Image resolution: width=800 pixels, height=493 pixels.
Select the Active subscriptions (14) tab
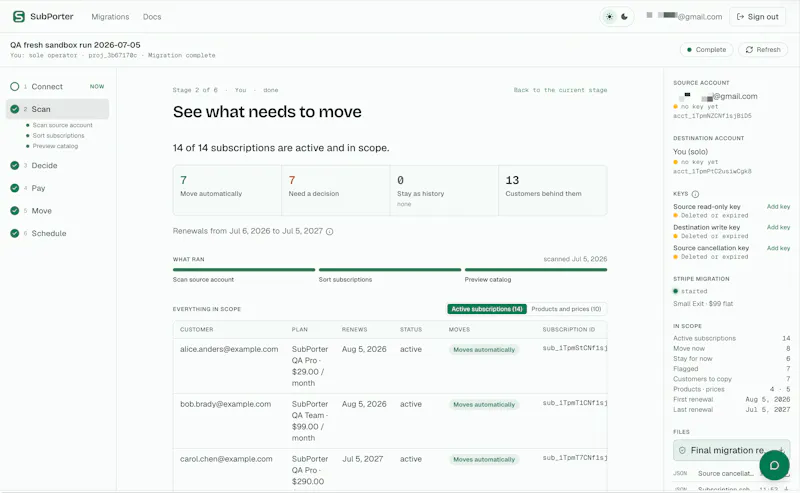point(487,309)
